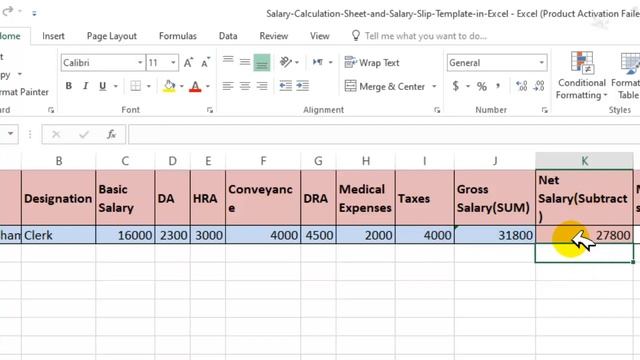Image resolution: width=640 pixels, height=360 pixels.
Task: Select the Taxes header cell
Action: pyautogui.click(x=424, y=198)
